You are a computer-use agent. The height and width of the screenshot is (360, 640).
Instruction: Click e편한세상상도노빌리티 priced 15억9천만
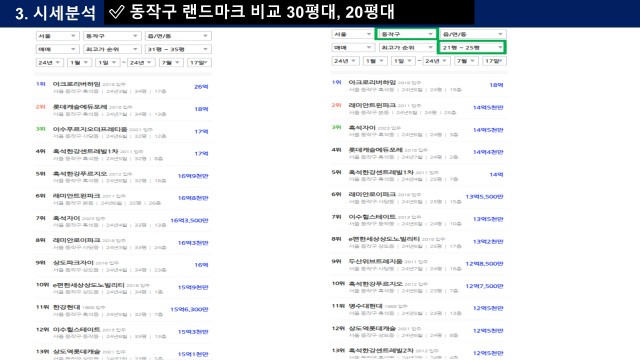pyautogui.click(x=89, y=285)
